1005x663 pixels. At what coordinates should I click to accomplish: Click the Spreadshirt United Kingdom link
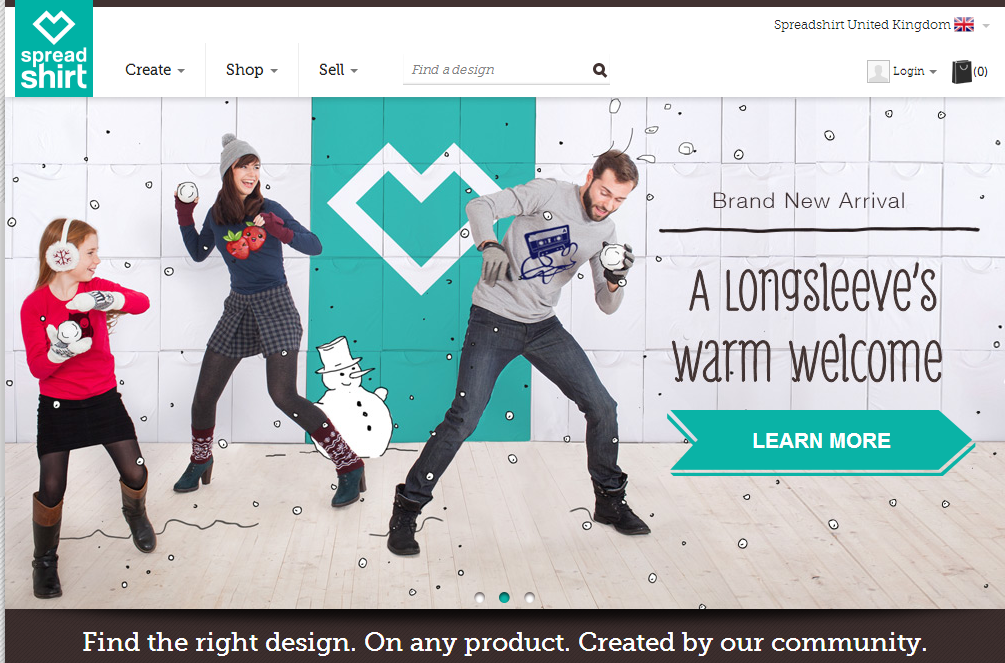(x=862, y=24)
